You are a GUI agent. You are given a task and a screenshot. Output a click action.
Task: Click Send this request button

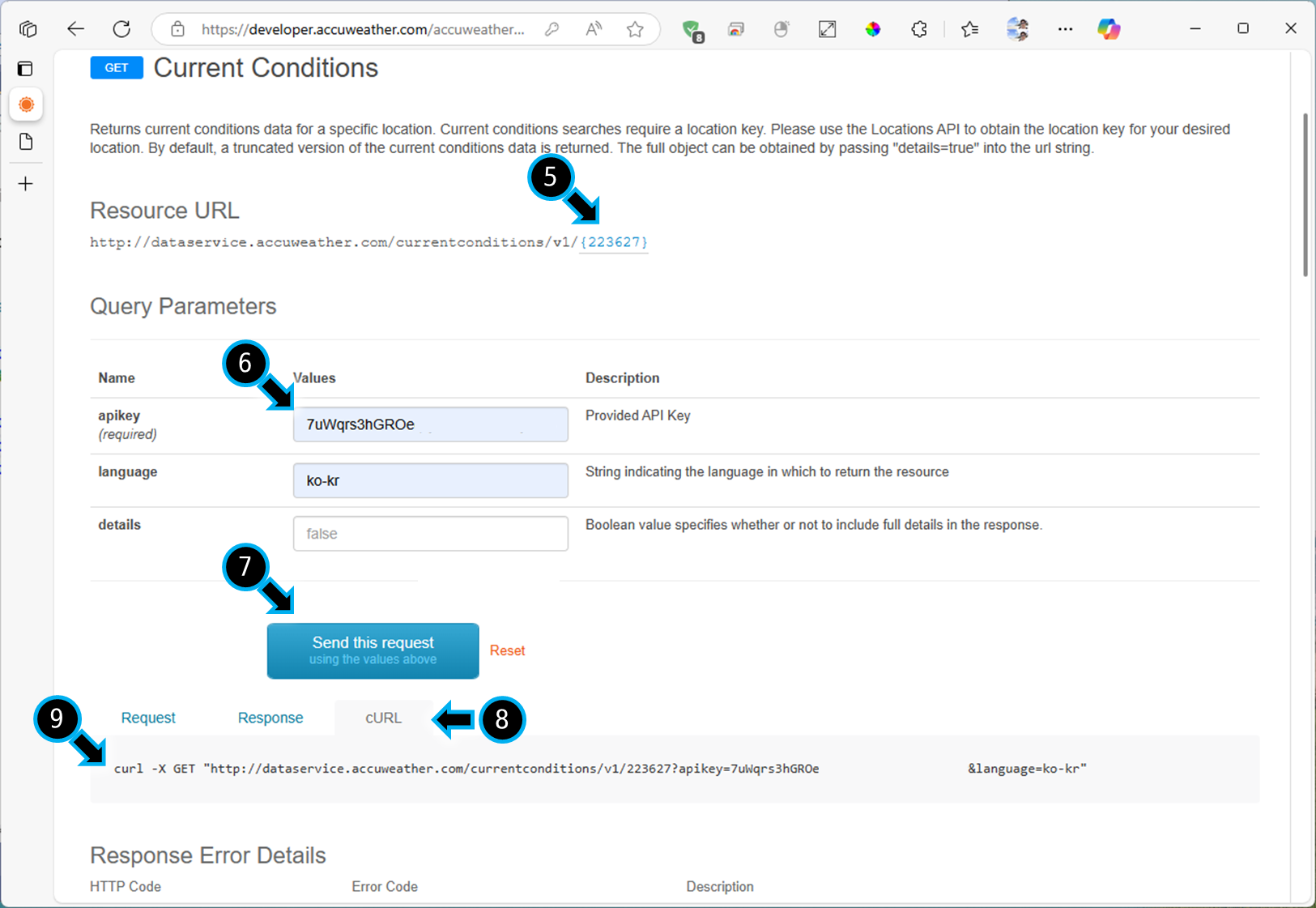(373, 650)
